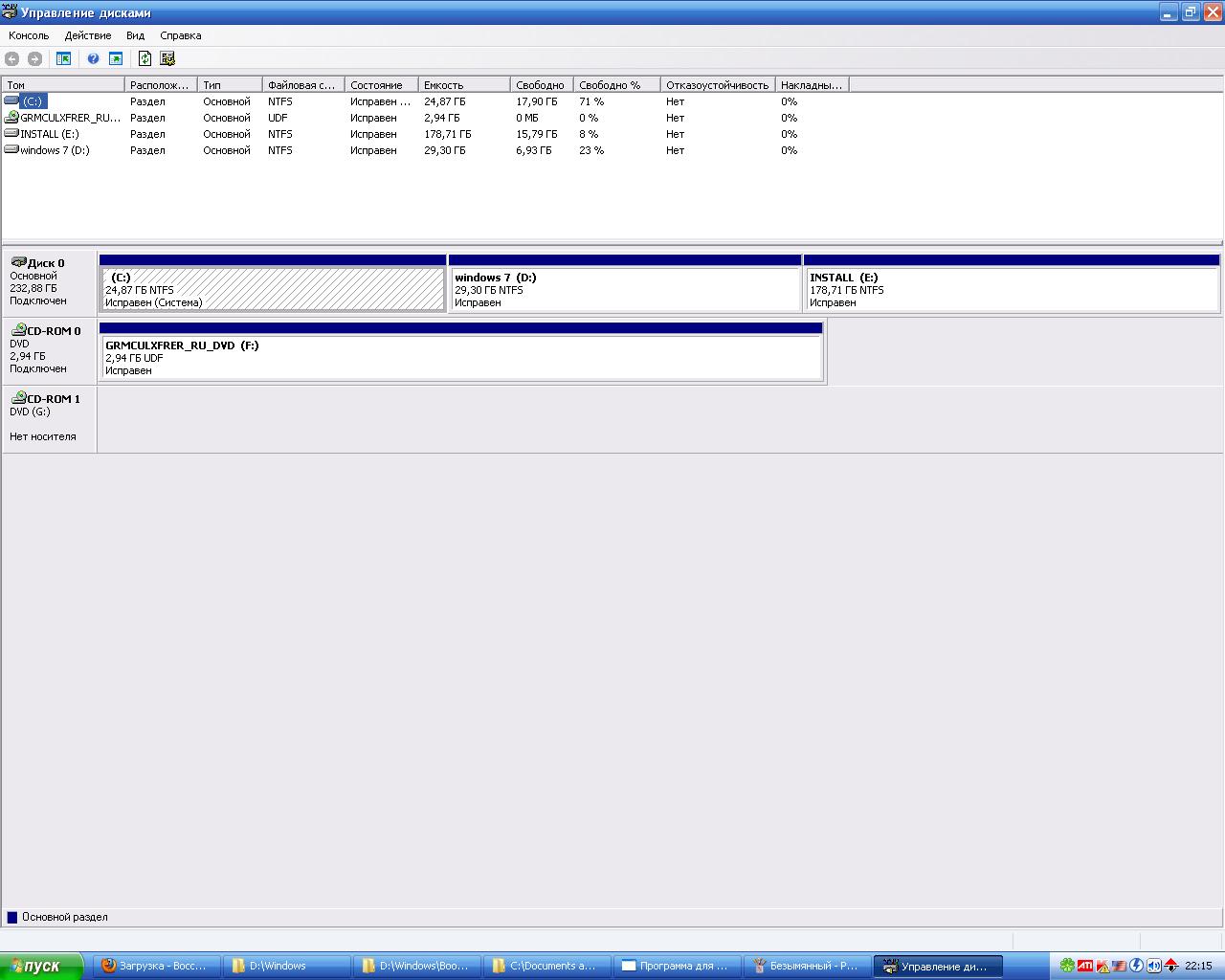Click the green flower icon in the system tray
Viewport: 1225px width, 980px height.
coord(1067,966)
